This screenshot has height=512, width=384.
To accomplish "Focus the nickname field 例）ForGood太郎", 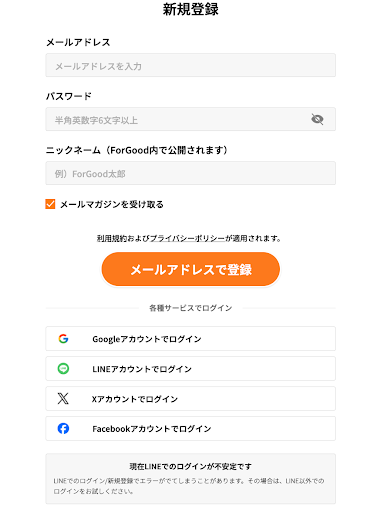I will [x=190, y=173].
